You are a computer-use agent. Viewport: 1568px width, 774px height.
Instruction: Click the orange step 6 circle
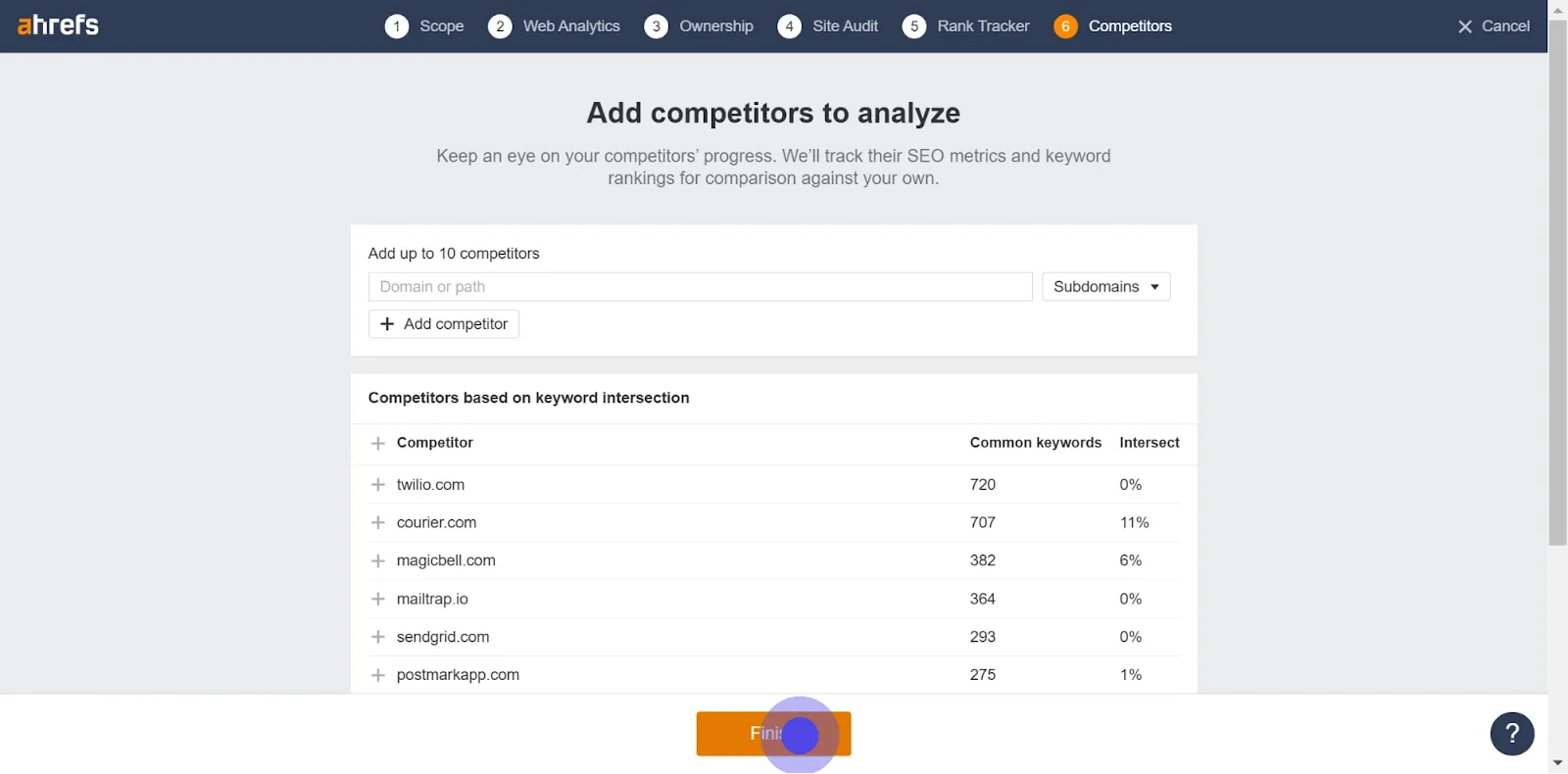[1065, 26]
